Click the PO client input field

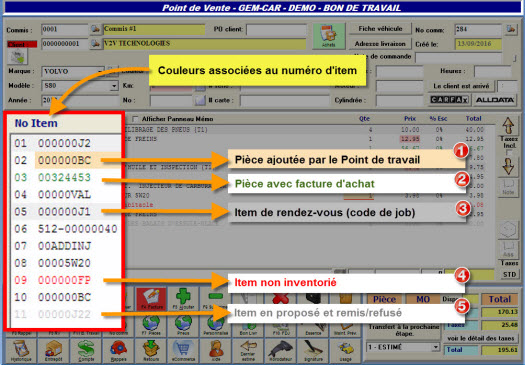pyautogui.click(x=277, y=29)
